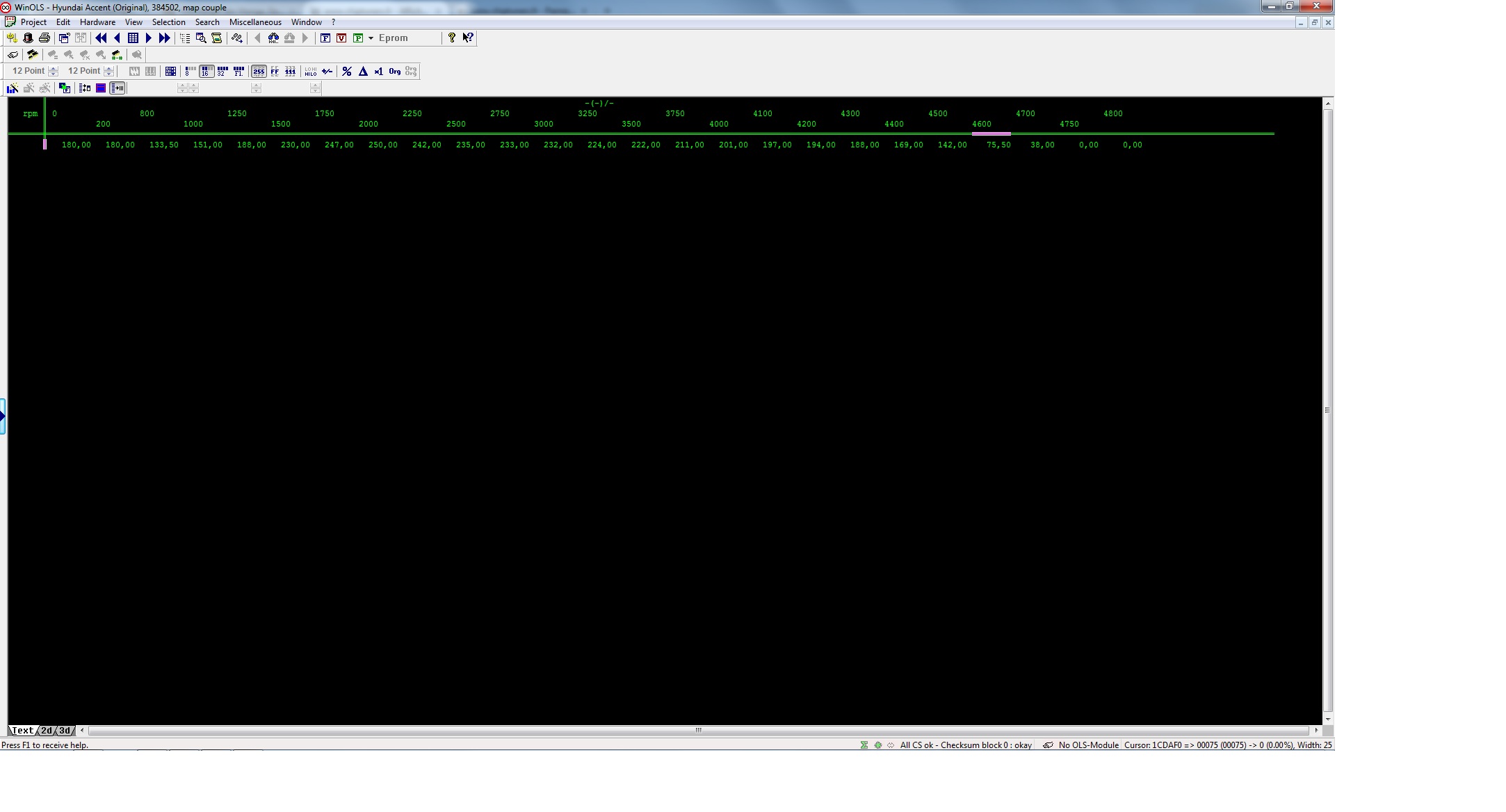Switch to the 2d view tab
Viewport: 1506px width, 812px height.
(47, 731)
